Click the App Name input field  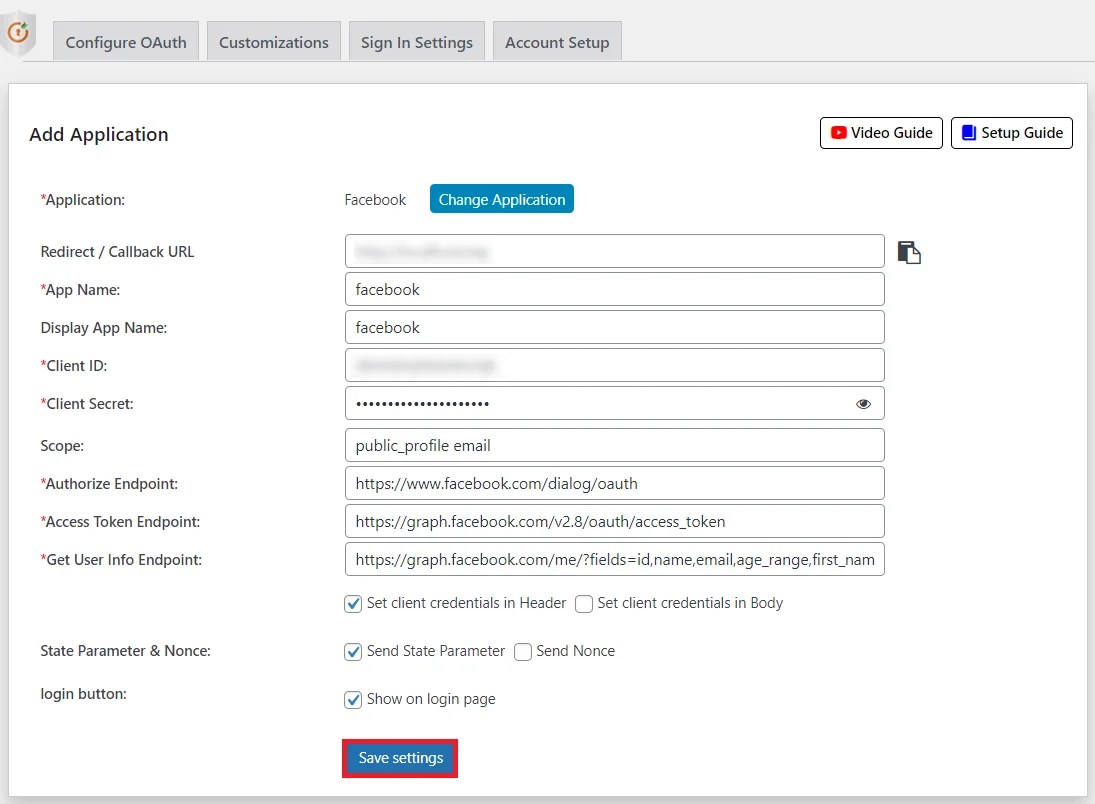click(614, 288)
